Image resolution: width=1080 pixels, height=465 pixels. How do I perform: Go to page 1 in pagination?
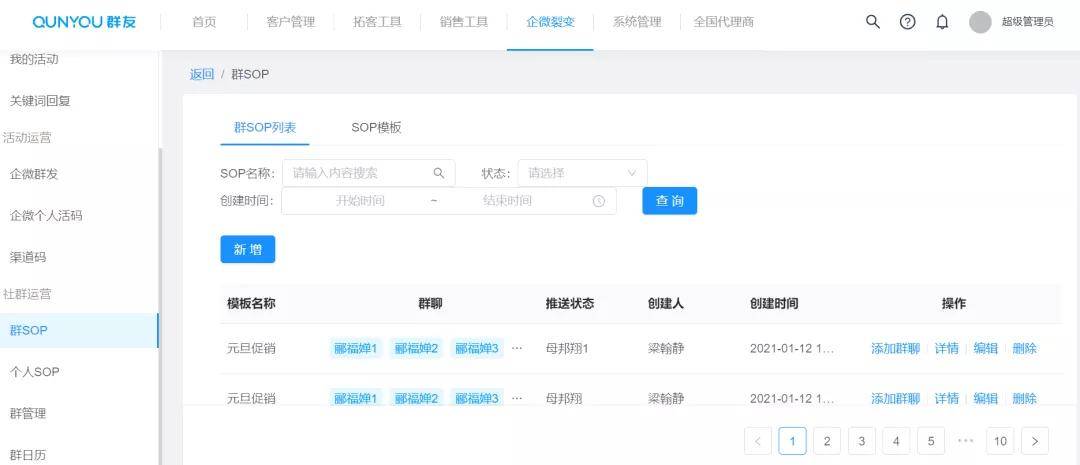click(792, 441)
